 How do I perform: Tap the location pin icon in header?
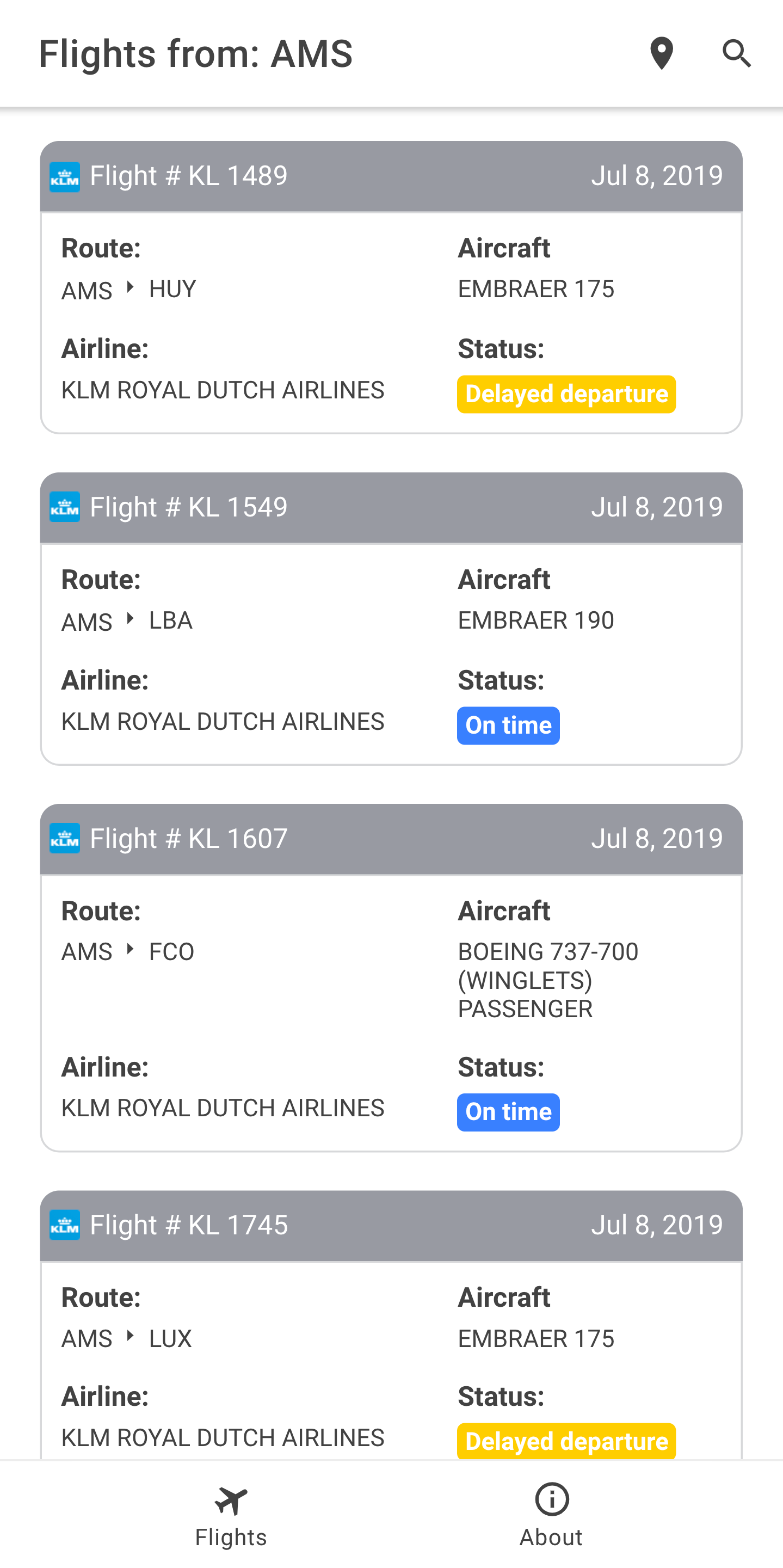(x=661, y=53)
